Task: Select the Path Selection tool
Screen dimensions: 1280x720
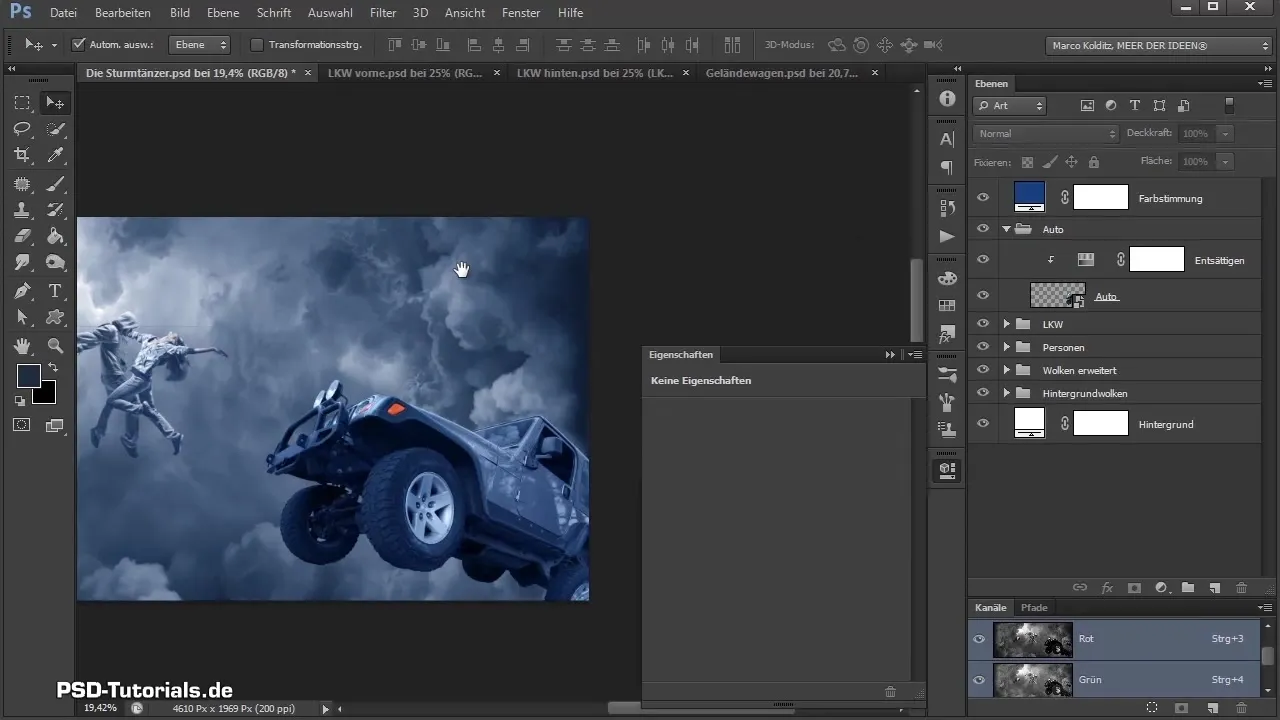Action: (22, 317)
